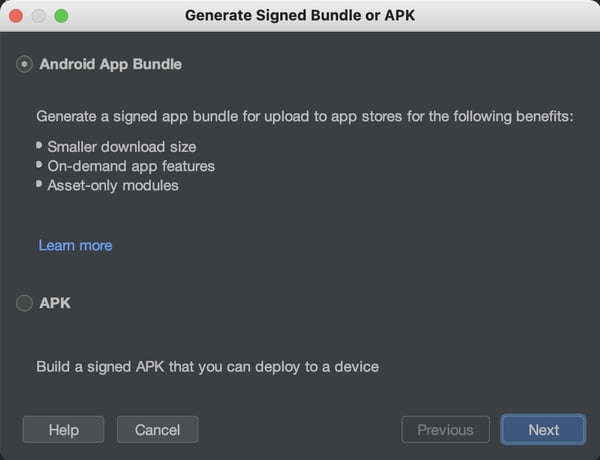The height and width of the screenshot is (460, 600).
Task: Click bullet icon beside Asset-only modules
Action: pos(39,184)
